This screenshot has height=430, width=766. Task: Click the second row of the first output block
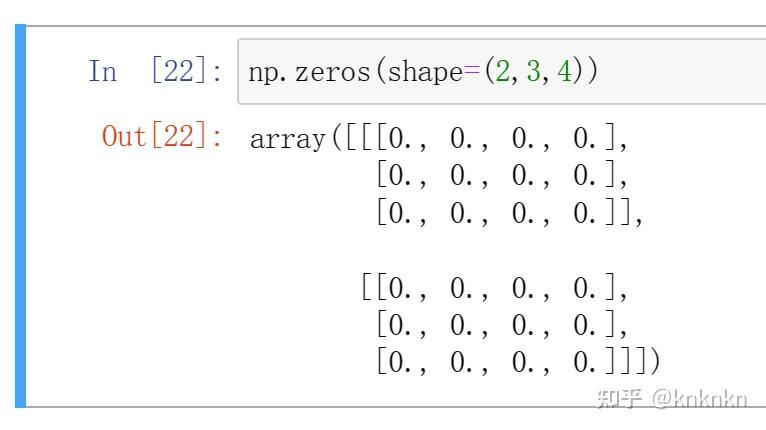[x=502, y=175]
